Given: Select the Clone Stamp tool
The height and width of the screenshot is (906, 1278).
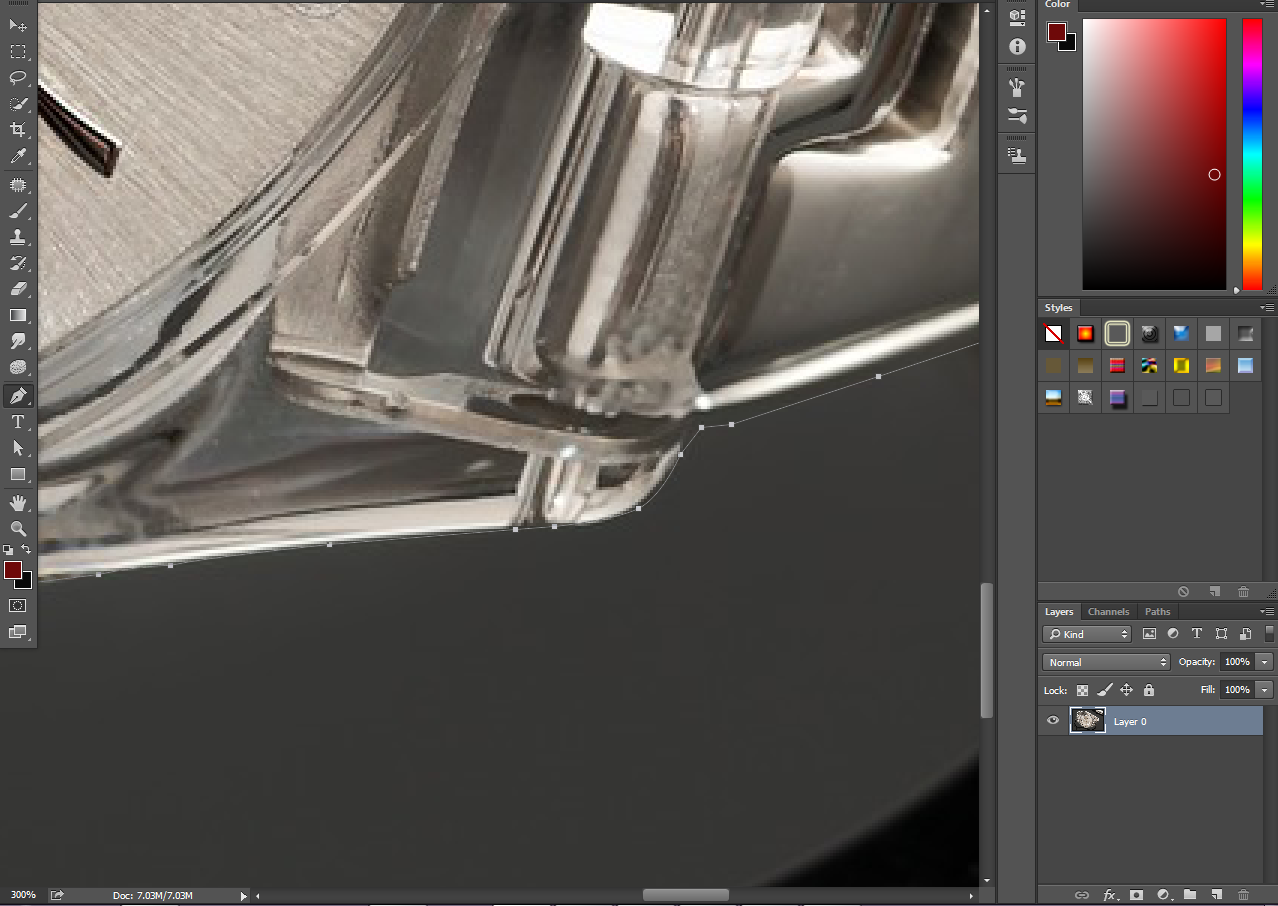Looking at the screenshot, I should (x=18, y=237).
